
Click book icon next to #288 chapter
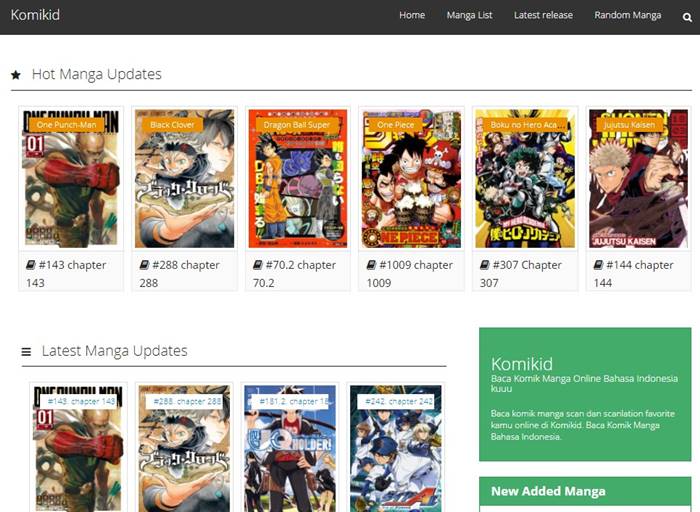point(144,265)
